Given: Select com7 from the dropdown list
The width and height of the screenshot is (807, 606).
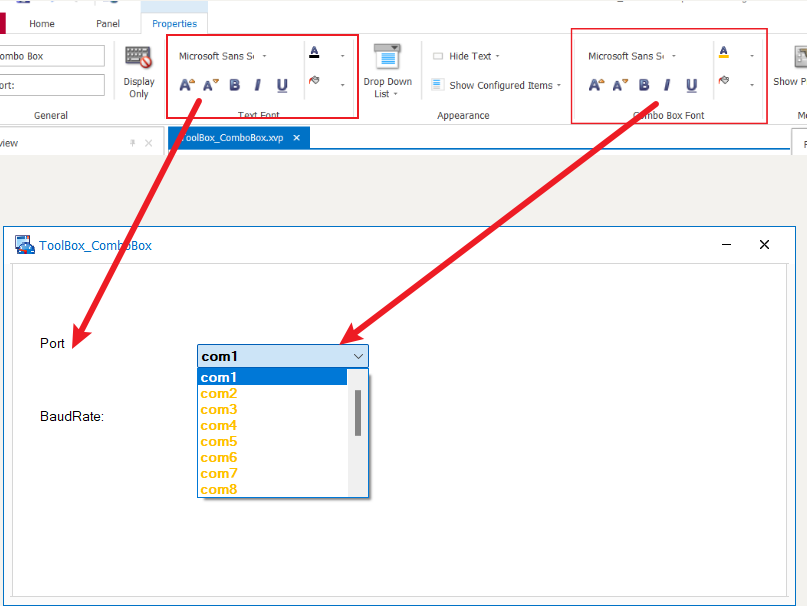Looking at the screenshot, I should pyautogui.click(x=272, y=473).
